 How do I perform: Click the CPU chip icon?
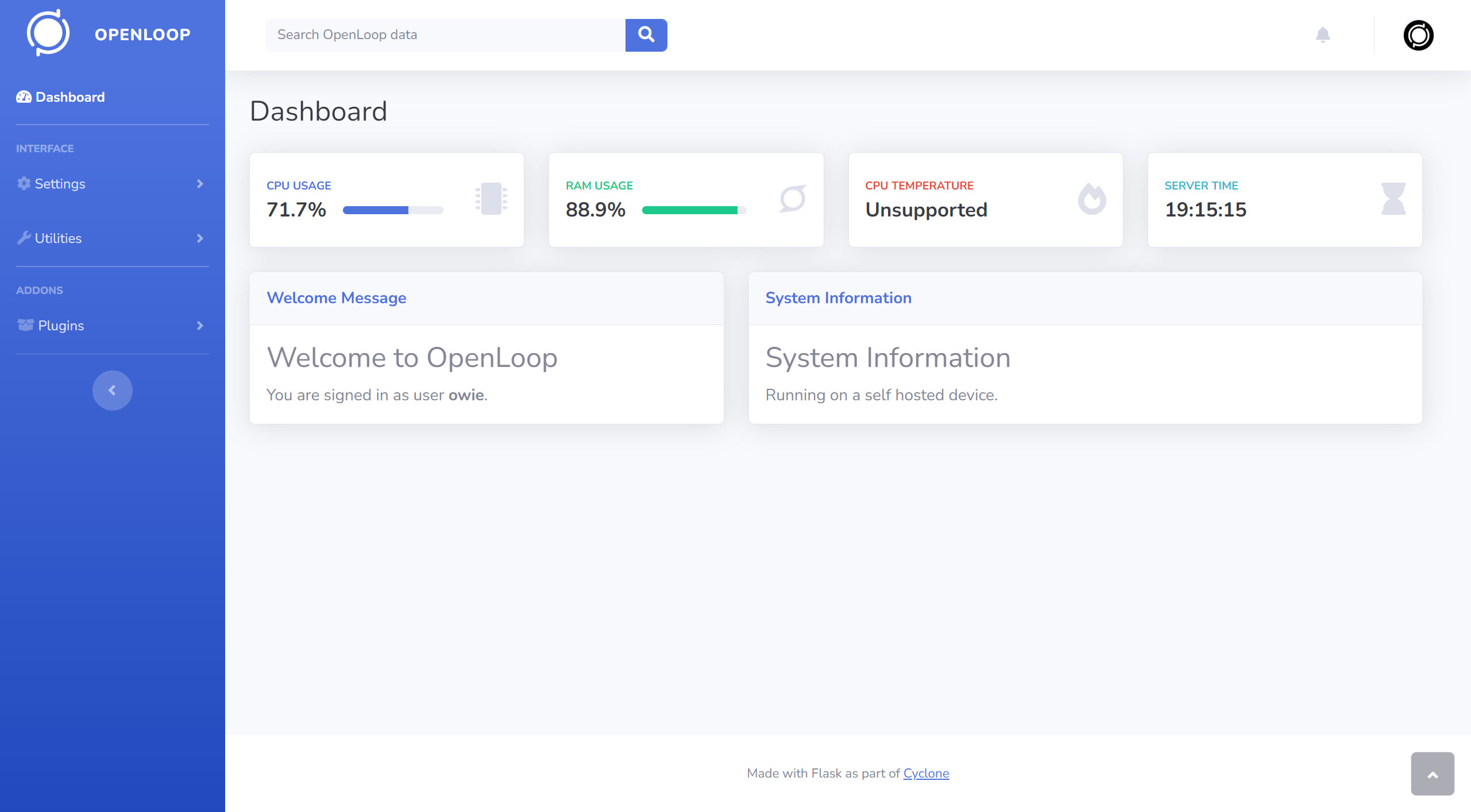click(x=492, y=199)
